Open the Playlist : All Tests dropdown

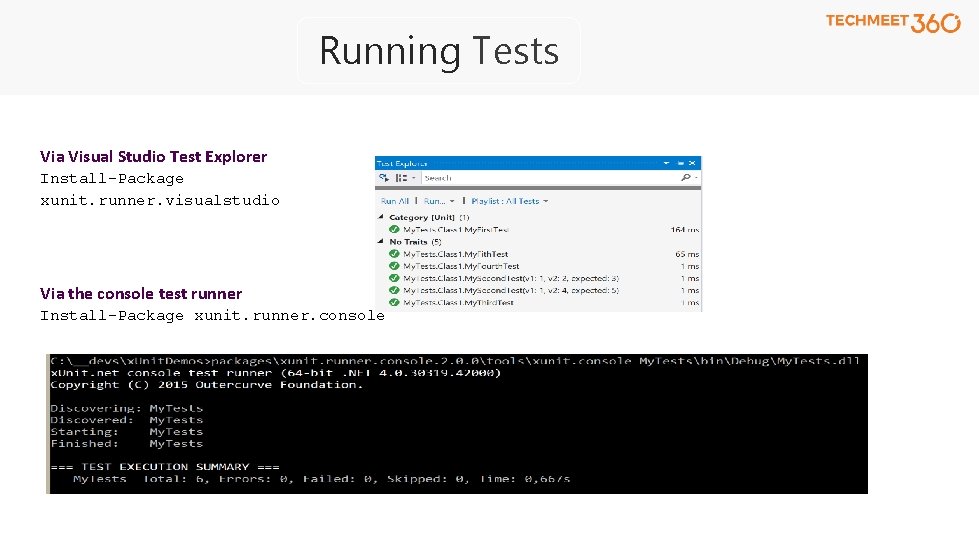click(x=509, y=201)
